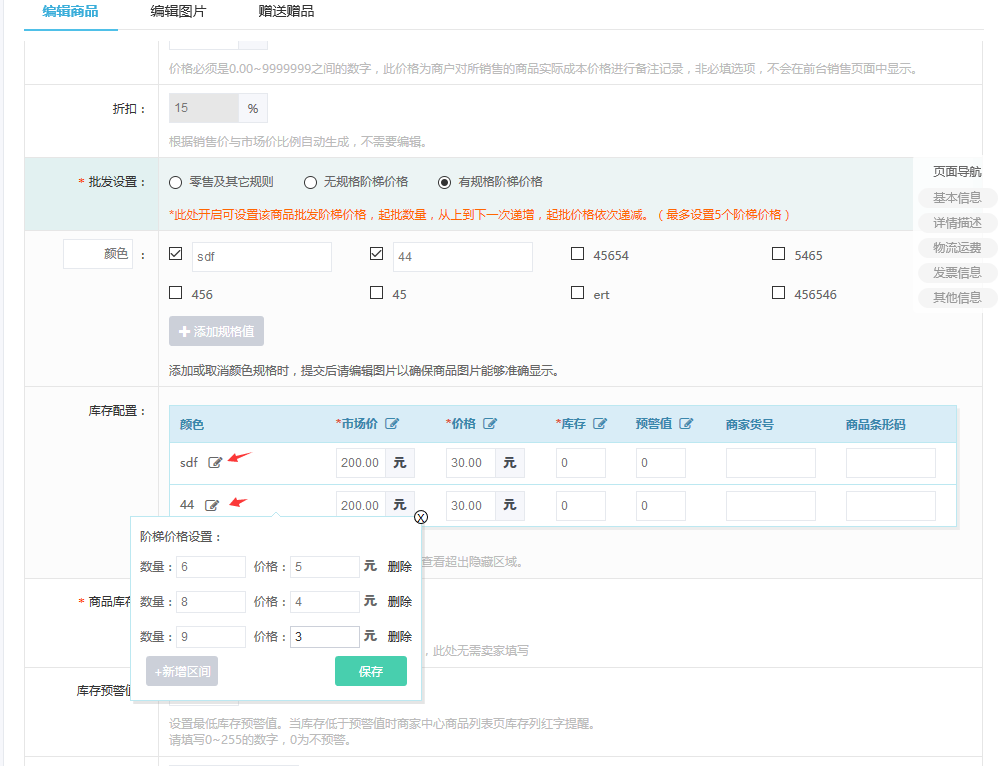The image size is (1003, 766).
Task: Jump to 其他信息 in page navigation
Action: pyautogui.click(x=957, y=298)
